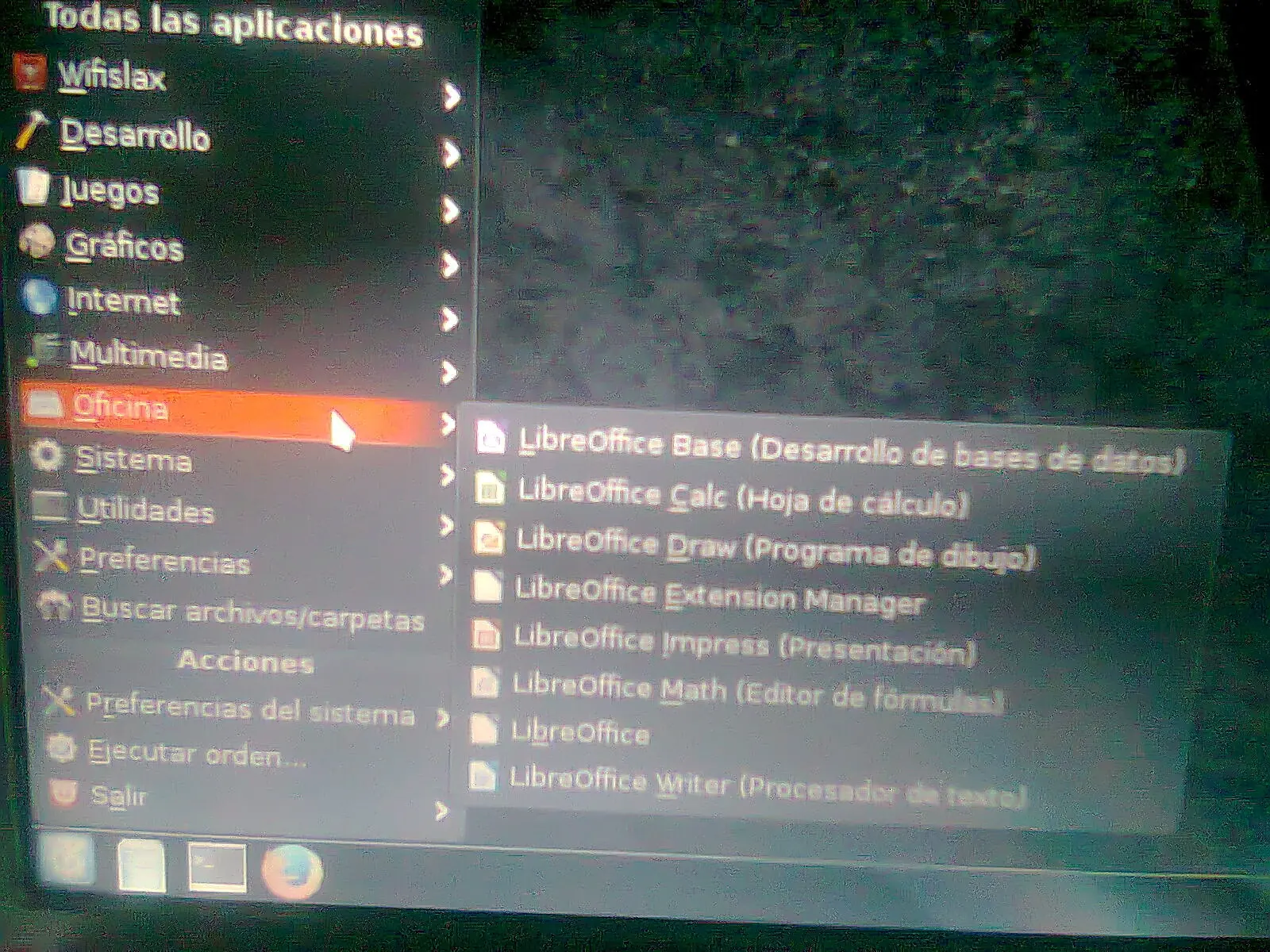Open the Desarrollo category label
Screen dimensions: 1270x952
pos(136,134)
